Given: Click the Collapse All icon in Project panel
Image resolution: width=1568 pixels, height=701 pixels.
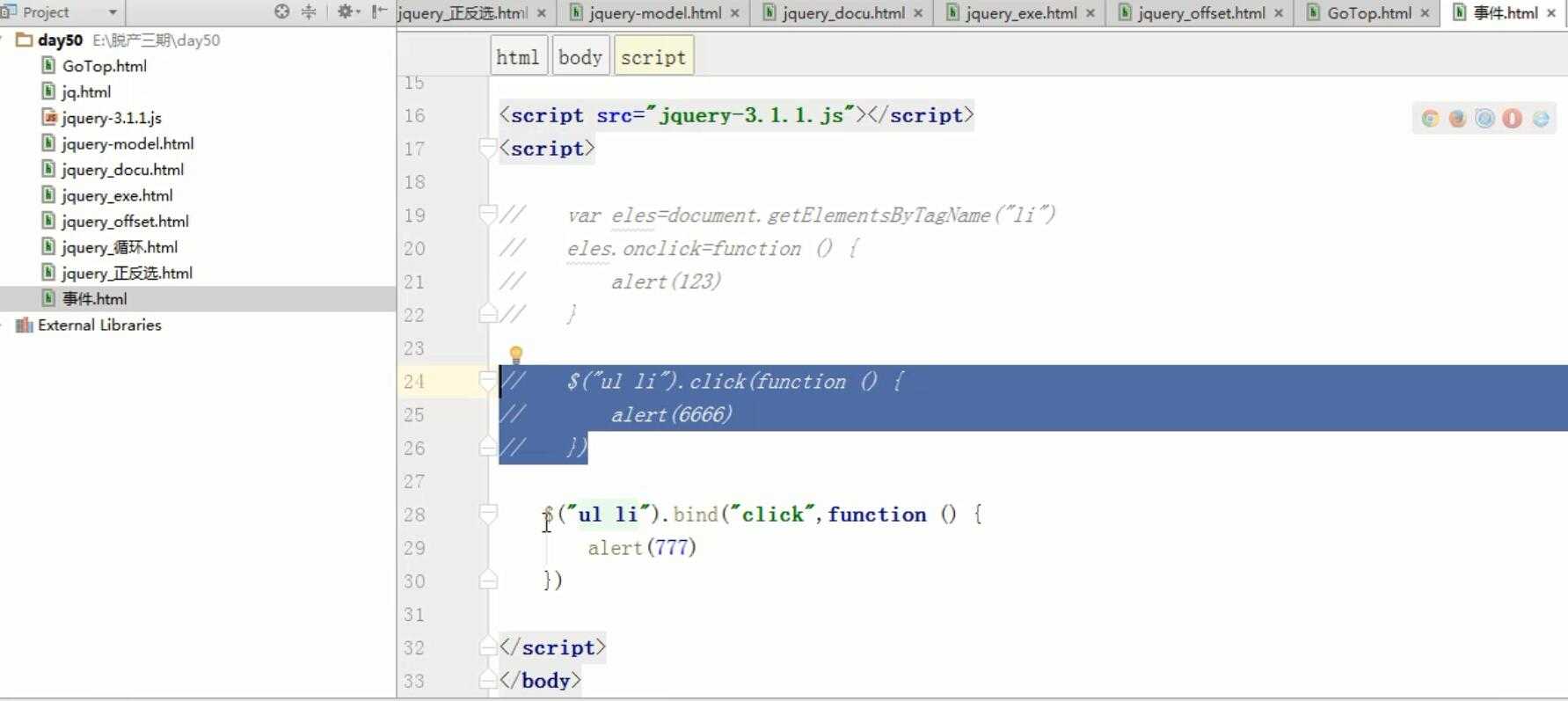Looking at the screenshot, I should [x=309, y=11].
